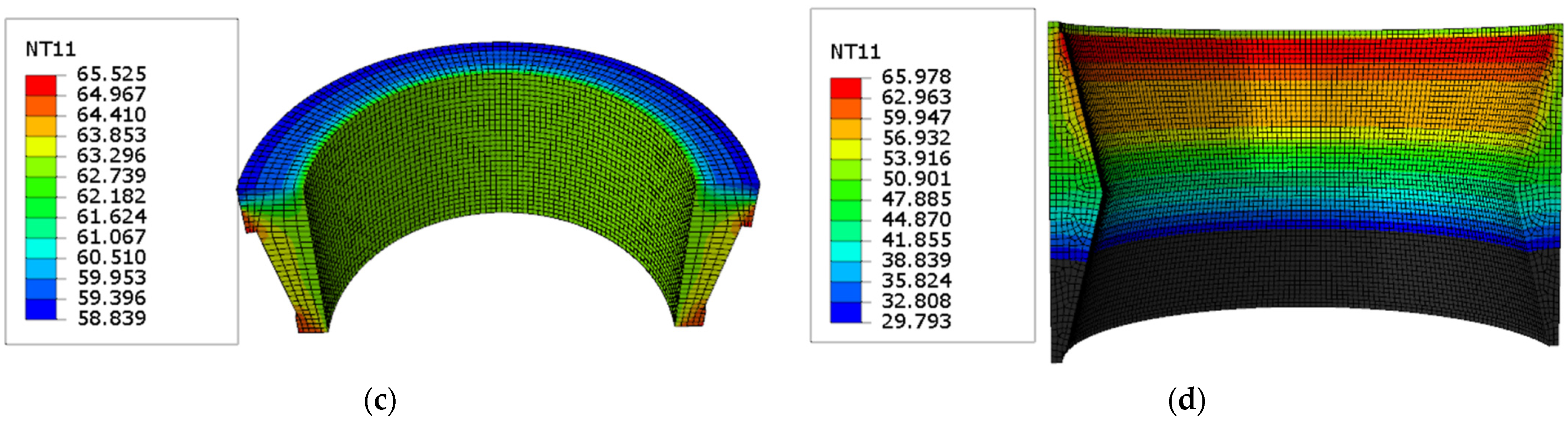Click the figure label (d)

click(x=1187, y=401)
